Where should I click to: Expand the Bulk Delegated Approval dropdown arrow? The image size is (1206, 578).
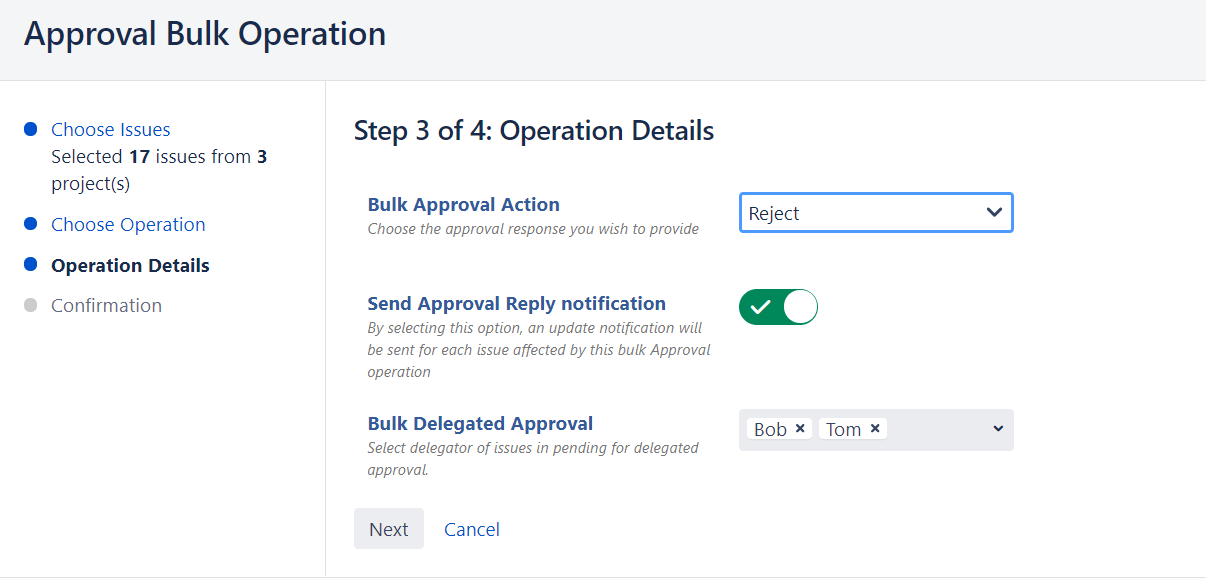(997, 429)
